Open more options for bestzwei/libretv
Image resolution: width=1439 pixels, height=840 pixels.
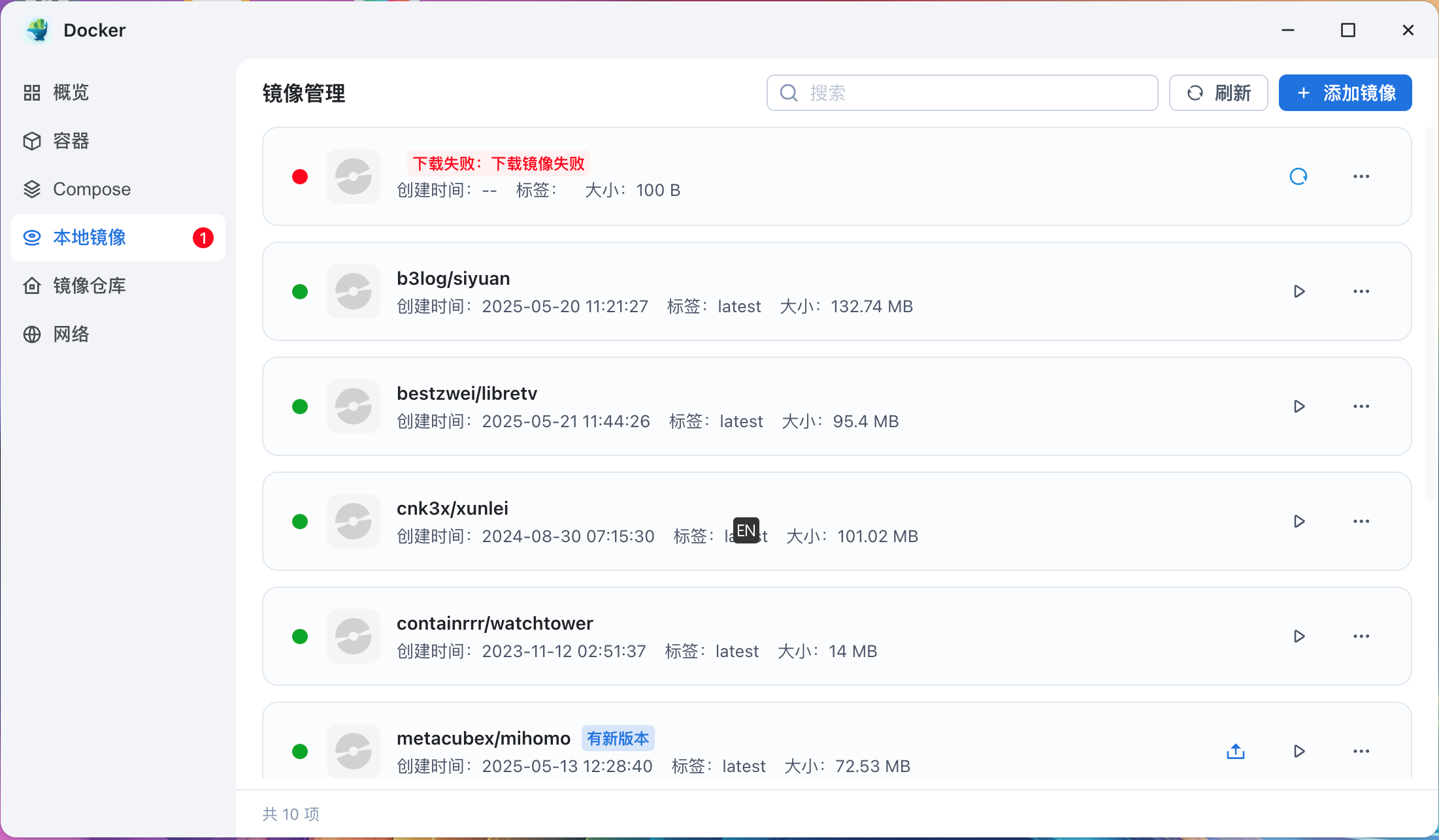click(1361, 406)
